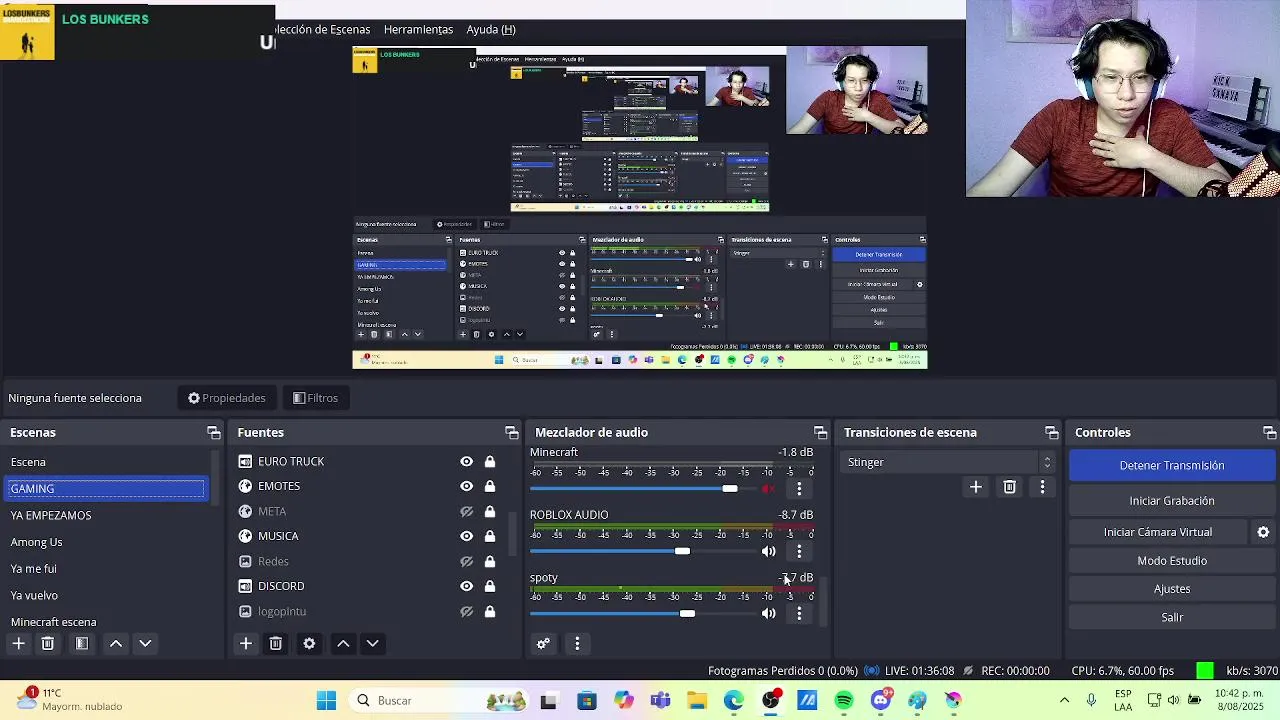Unlock the EURO TRUCK source

click(490, 462)
